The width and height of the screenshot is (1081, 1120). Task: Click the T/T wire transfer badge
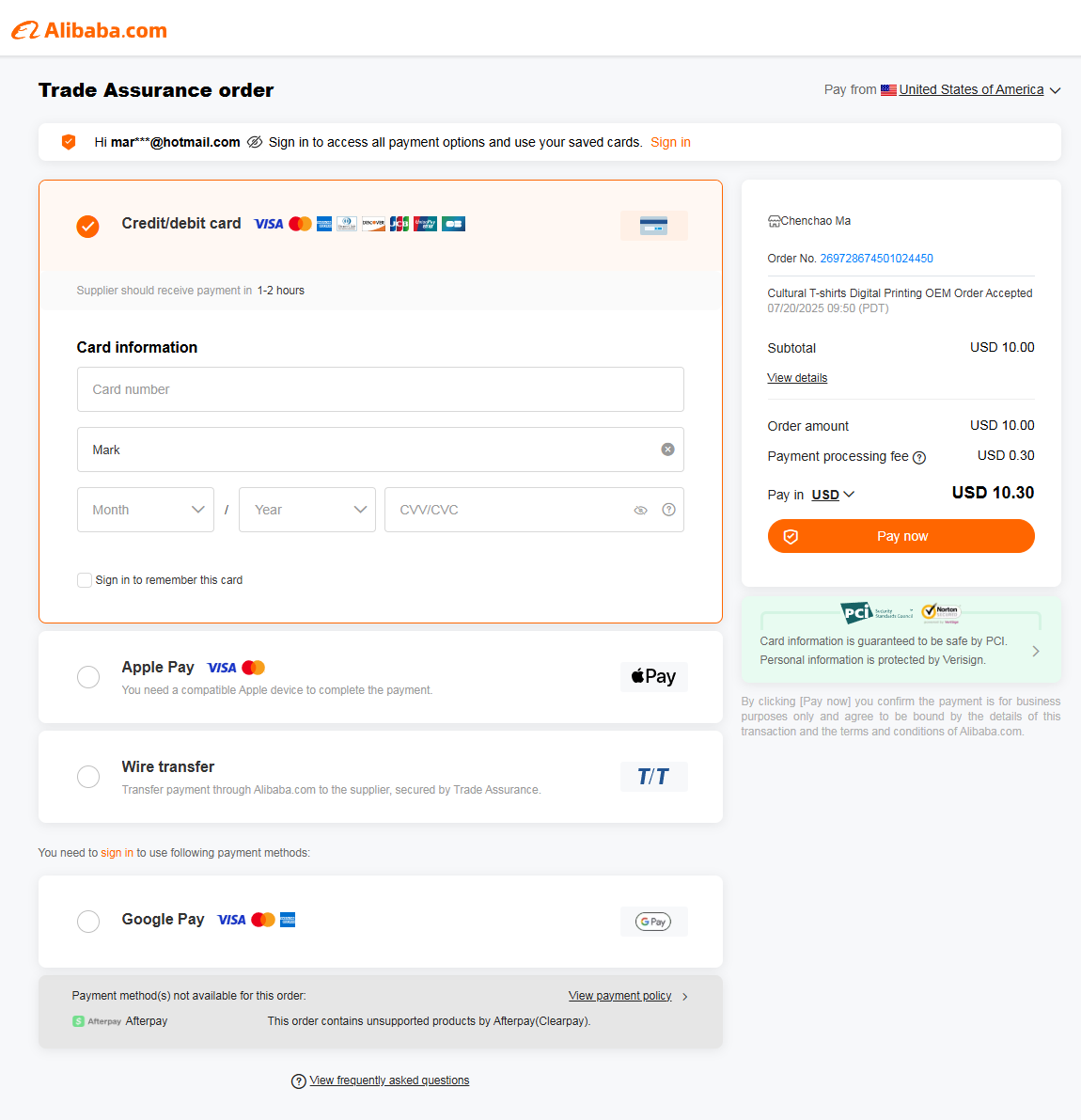point(653,777)
